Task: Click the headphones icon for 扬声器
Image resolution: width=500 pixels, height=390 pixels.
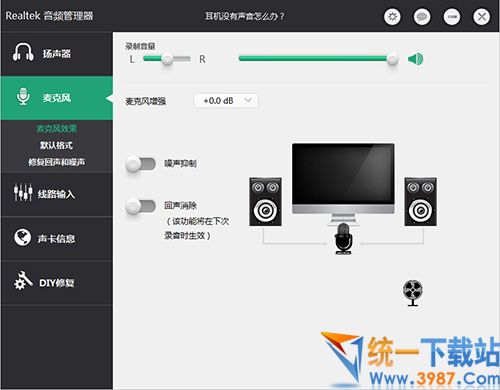Action: 23,52
